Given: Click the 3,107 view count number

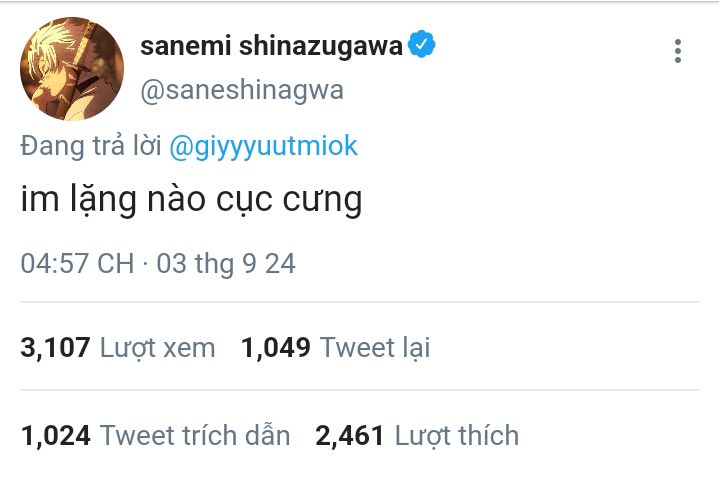Looking at the screenshot, I should 56,347.
